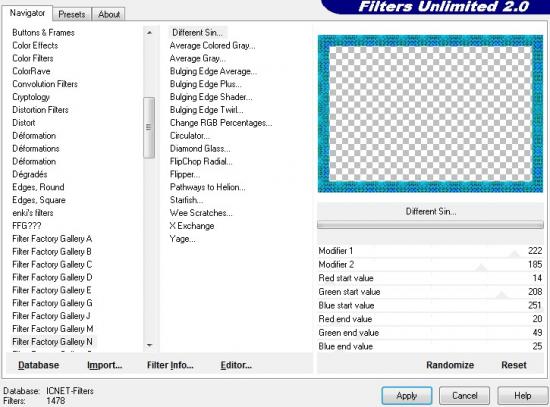This screenshot has height=407, width=550.
Task: Click the filter preview thumbnail
Action: click(430, 114)
